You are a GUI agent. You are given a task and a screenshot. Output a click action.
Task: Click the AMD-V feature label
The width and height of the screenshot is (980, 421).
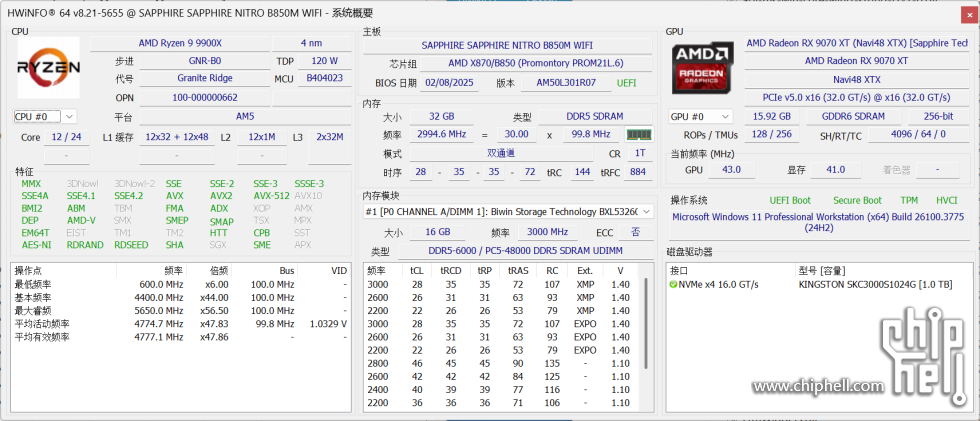coord(81,220)
